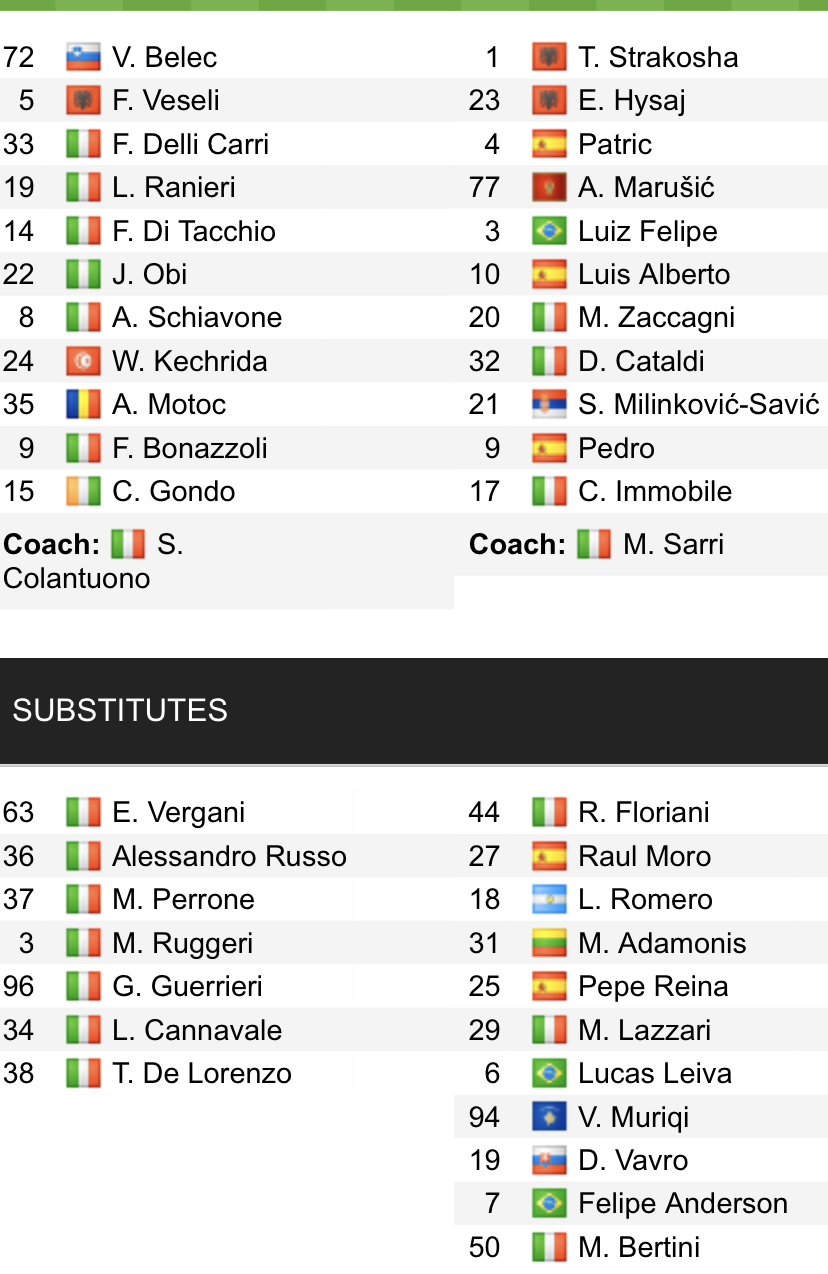Click the Kosovo flag beside V. Muriqi
Viewport: 828px width, 1274px height.
coord(549,1117)
